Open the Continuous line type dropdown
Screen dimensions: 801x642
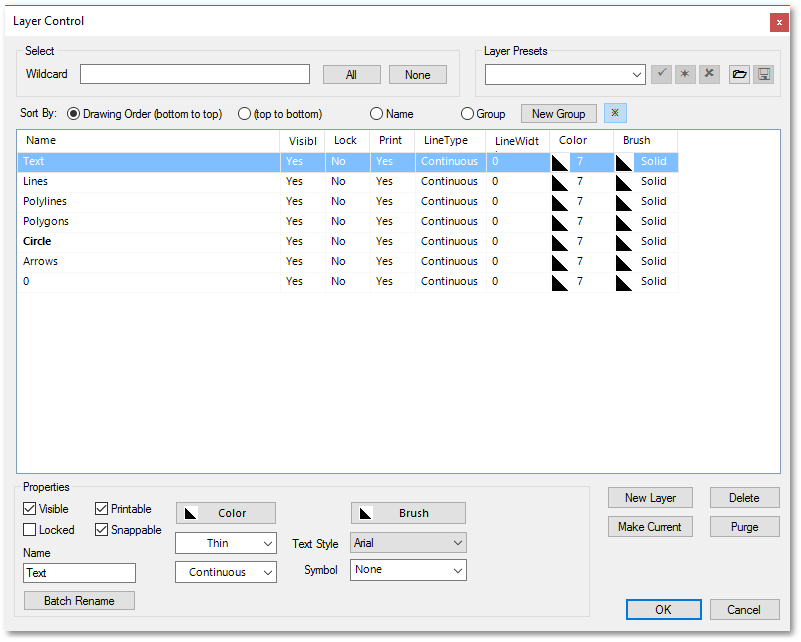click(x=226, y=572)
